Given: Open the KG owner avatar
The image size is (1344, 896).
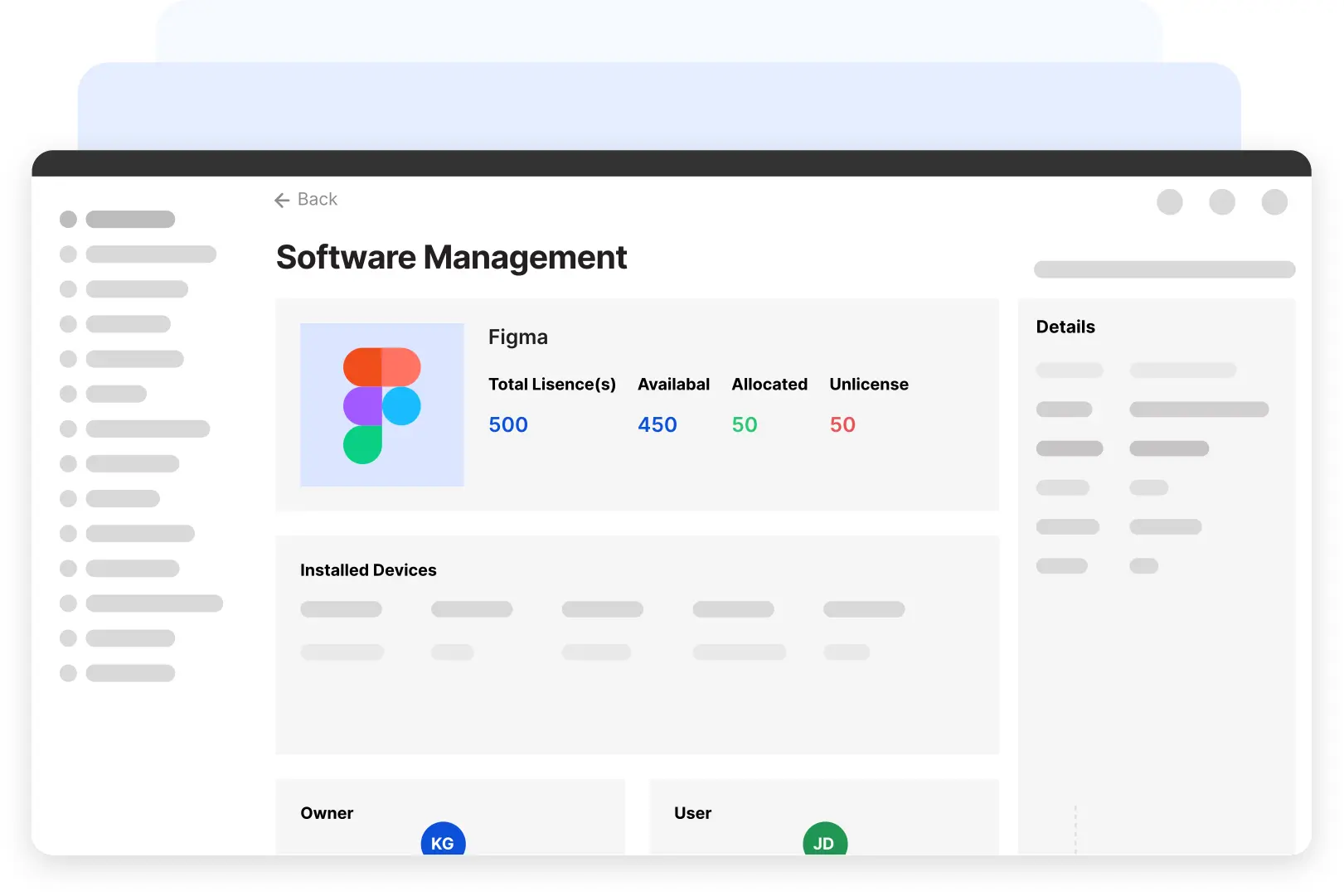Looking at the screenshot, I should point(443,840).
